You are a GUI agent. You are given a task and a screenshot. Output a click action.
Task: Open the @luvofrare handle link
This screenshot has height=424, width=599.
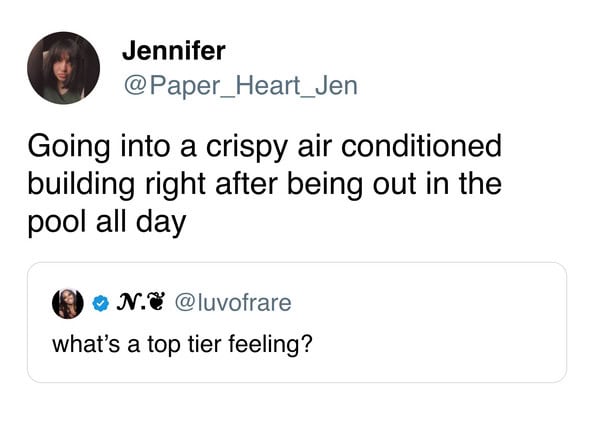pos(233,303)
